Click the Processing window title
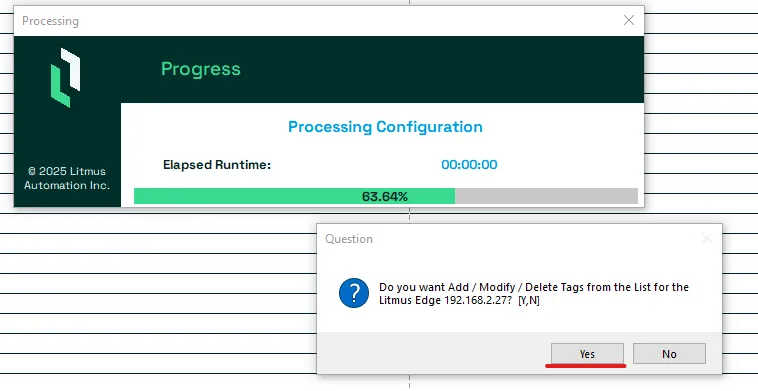This screenshot has height=391, width=758. click(50, 21)
